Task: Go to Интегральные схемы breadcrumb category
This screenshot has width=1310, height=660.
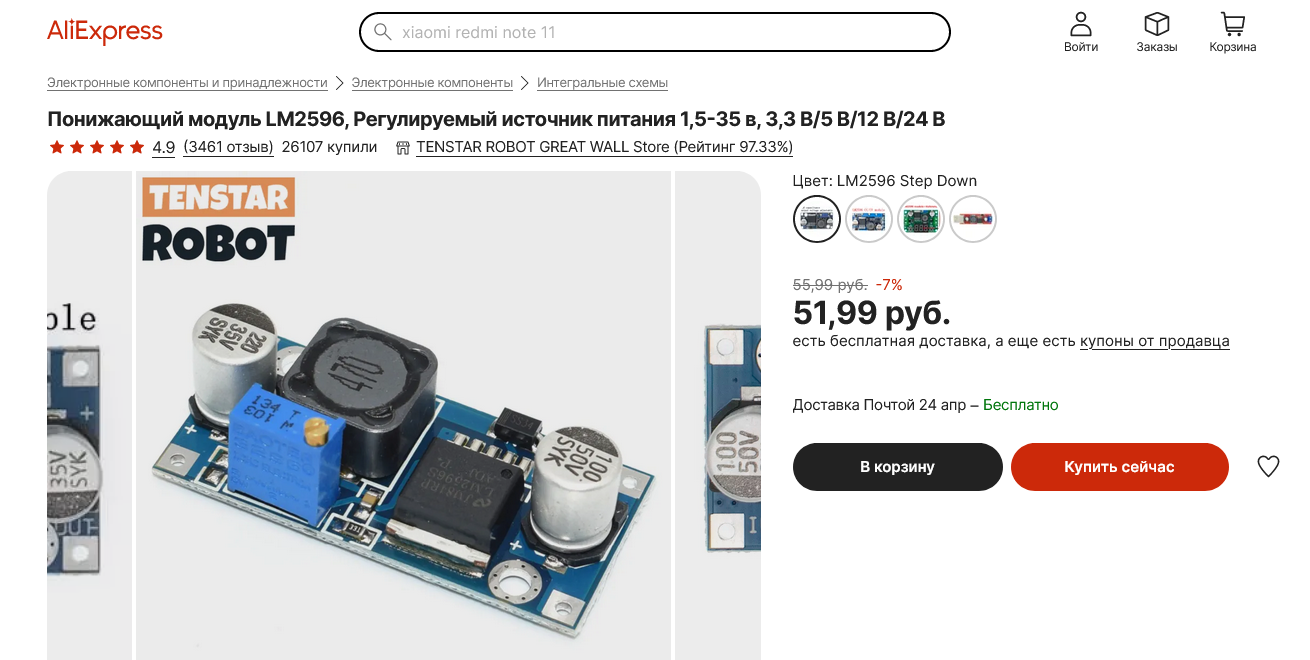Action: coord(602,83)
